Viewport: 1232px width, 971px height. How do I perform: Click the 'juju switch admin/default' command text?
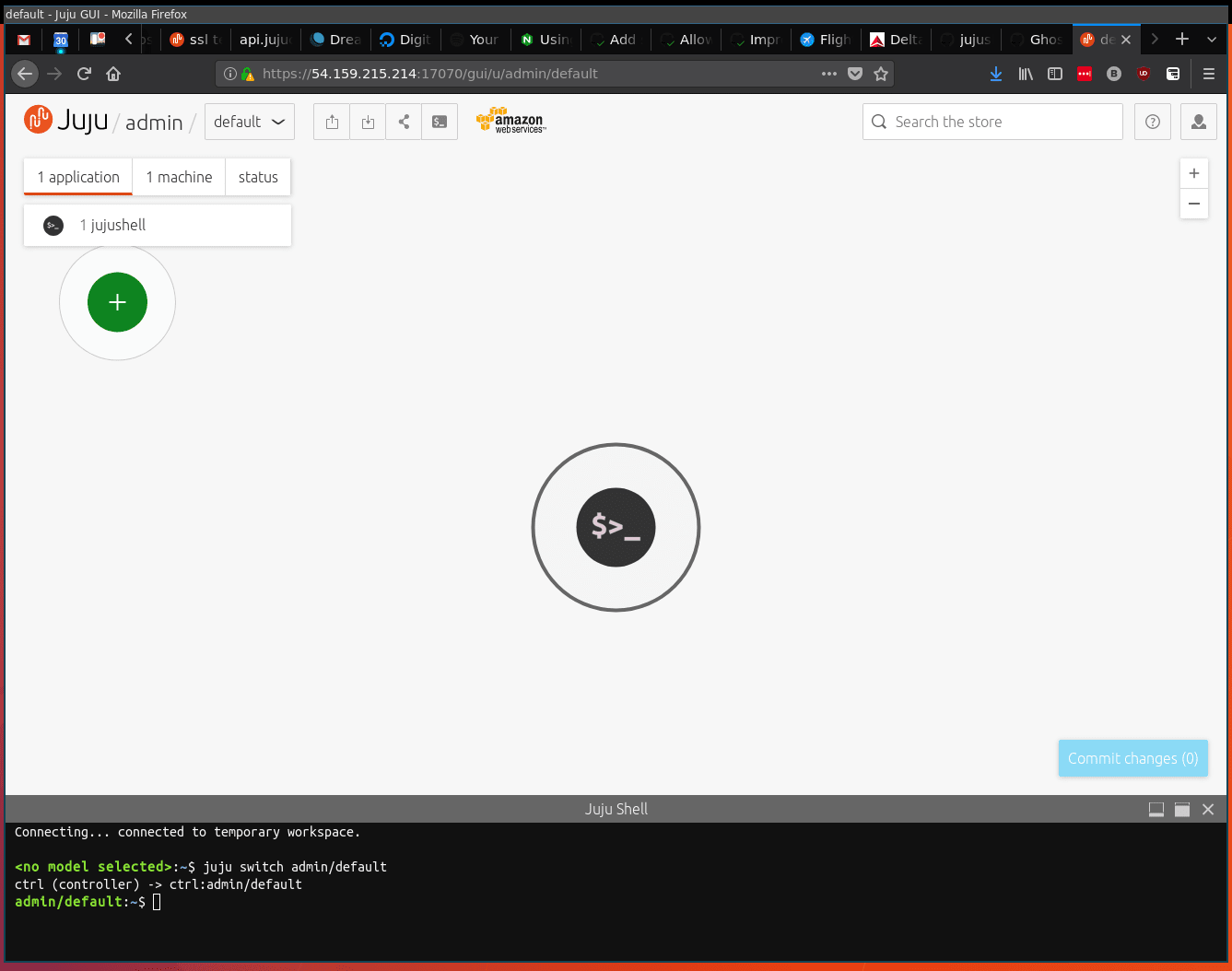[x=295, y=867]
